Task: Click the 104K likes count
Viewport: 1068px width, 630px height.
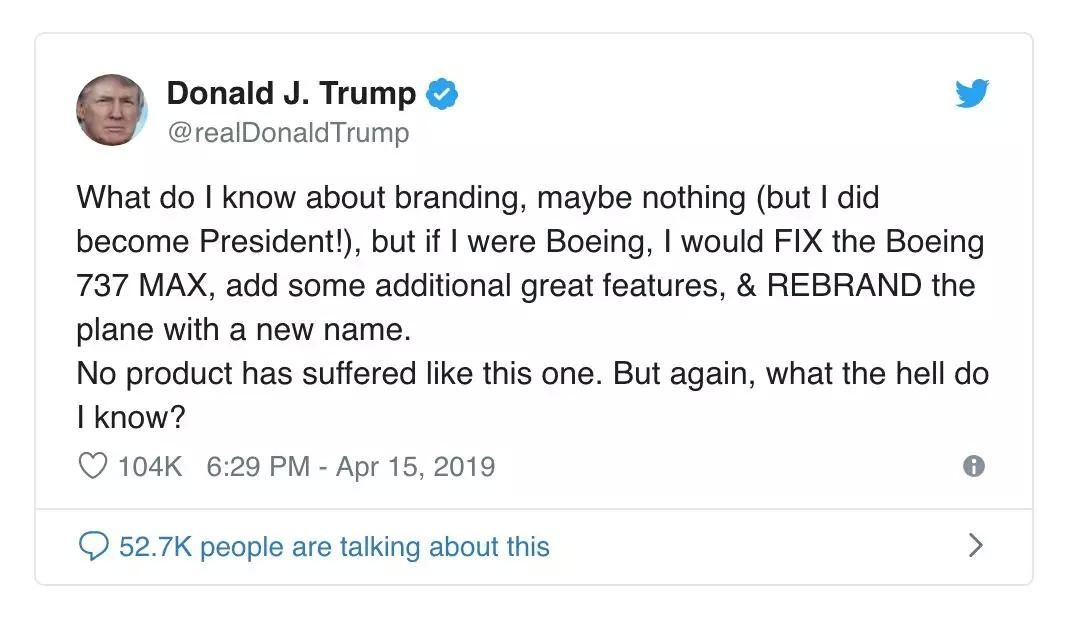Action: pos(150,466)
